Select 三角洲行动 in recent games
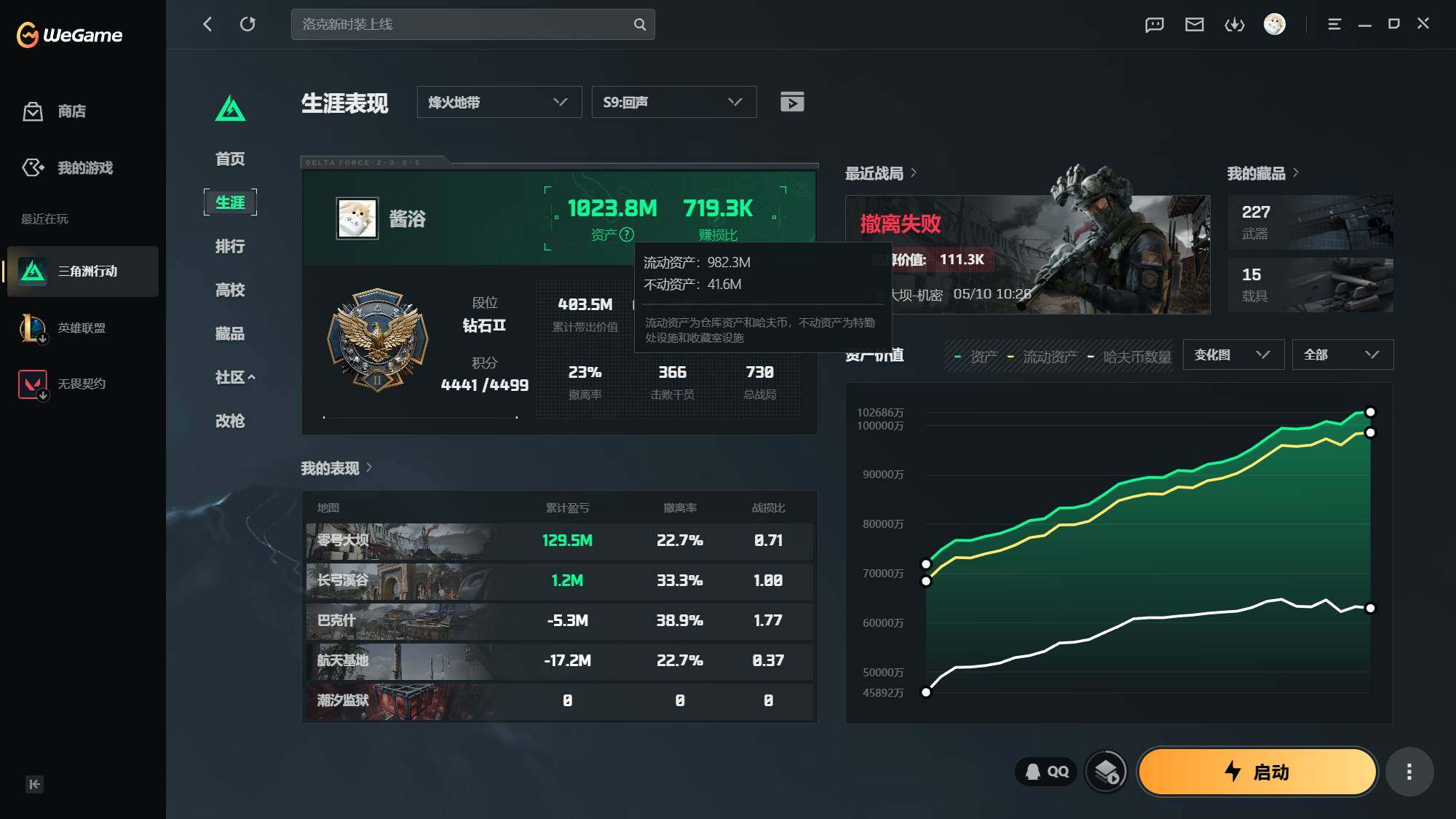The width and height of the screenshot is (1456, 819). (x=83, y=271)
